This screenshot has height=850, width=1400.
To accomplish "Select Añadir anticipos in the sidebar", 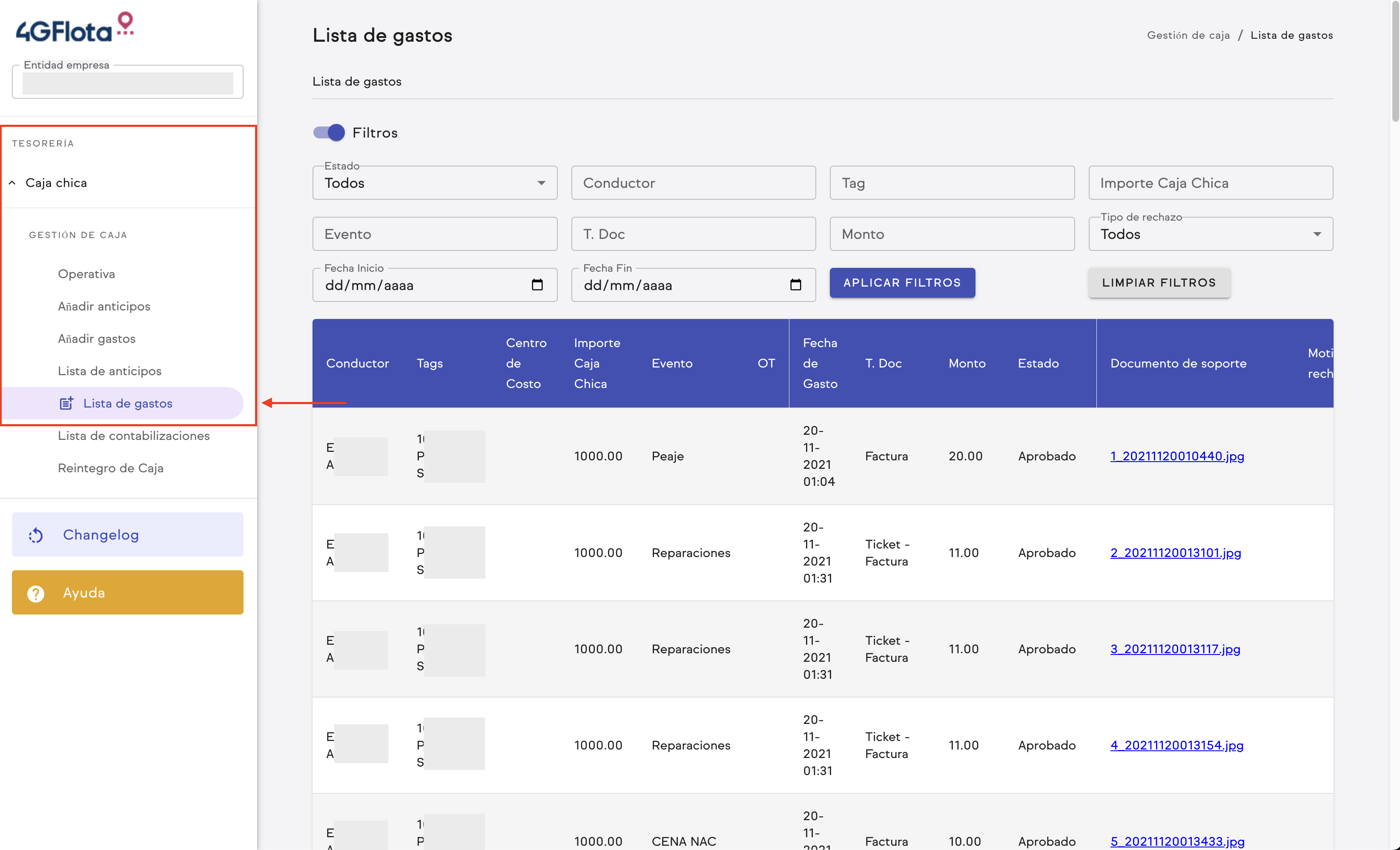I will (104, 306).
